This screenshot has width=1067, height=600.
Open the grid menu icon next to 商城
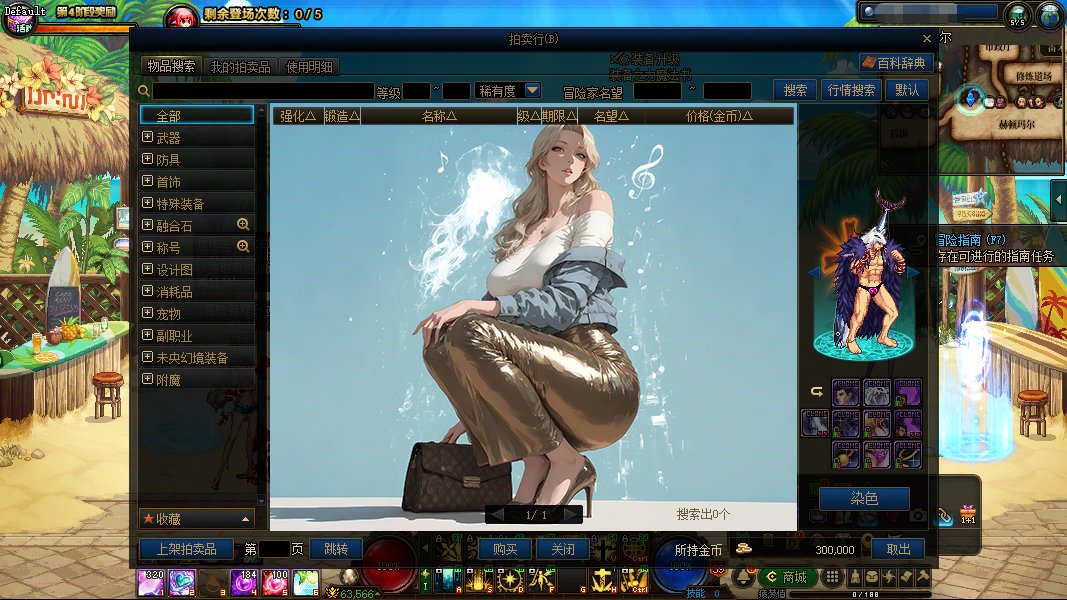(x=832, y=578)
